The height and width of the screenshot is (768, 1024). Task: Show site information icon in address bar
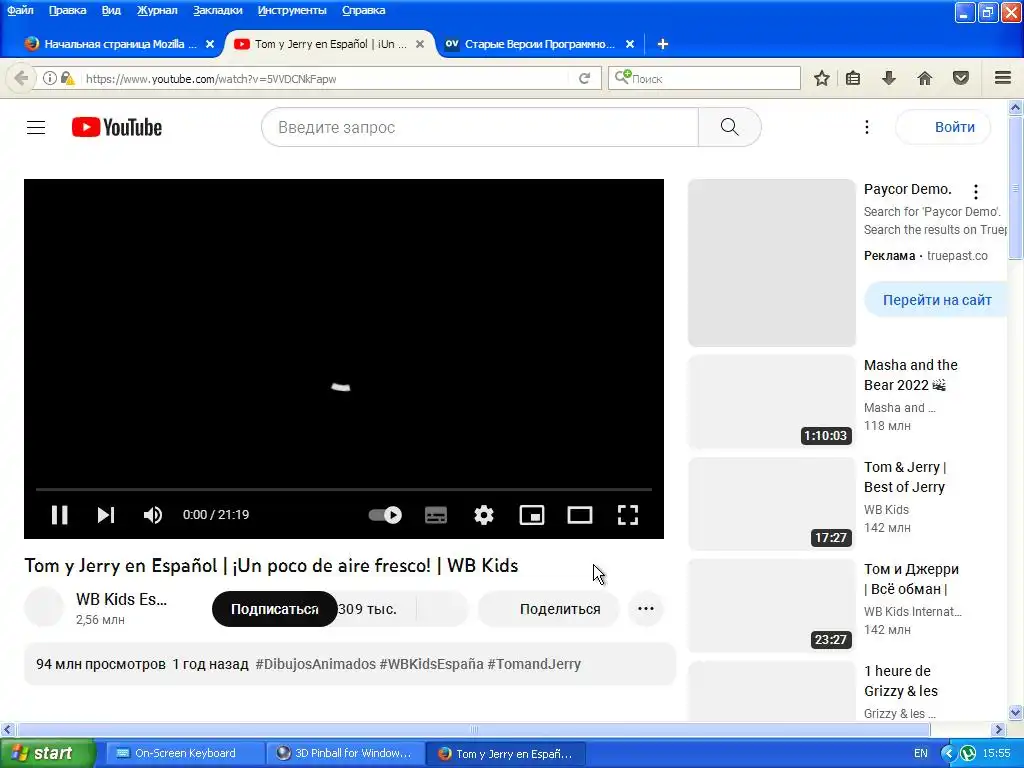tap(50, 78)
